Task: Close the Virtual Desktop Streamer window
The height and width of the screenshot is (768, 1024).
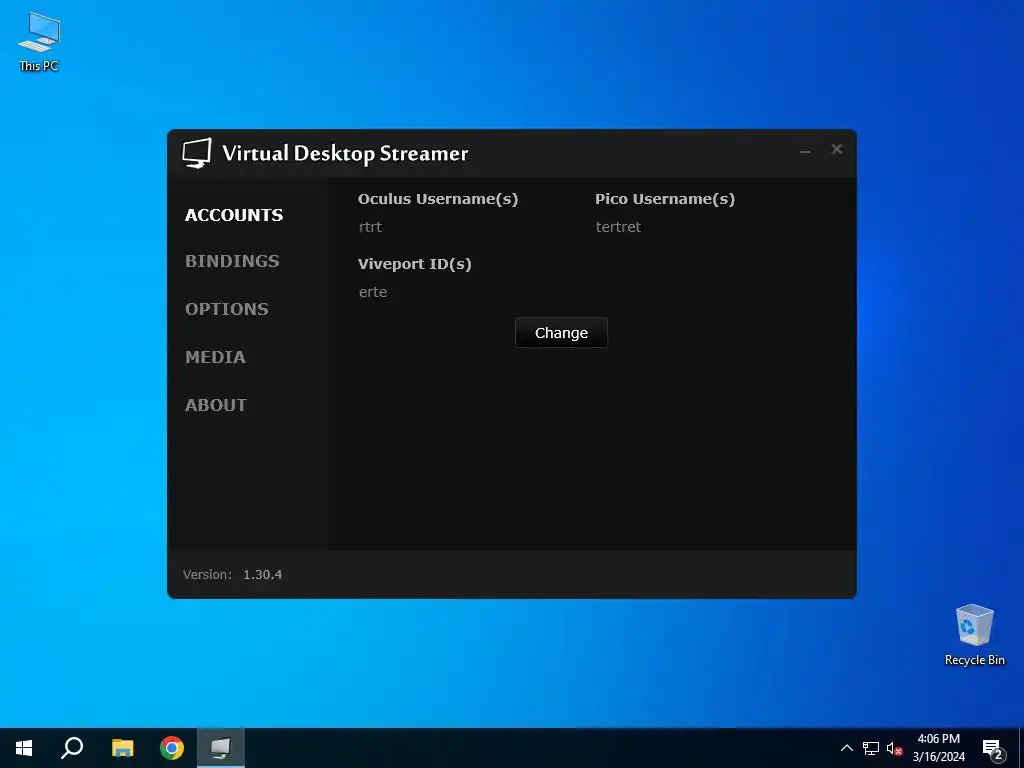Action: pyautogui.click(x=837, y=150)
